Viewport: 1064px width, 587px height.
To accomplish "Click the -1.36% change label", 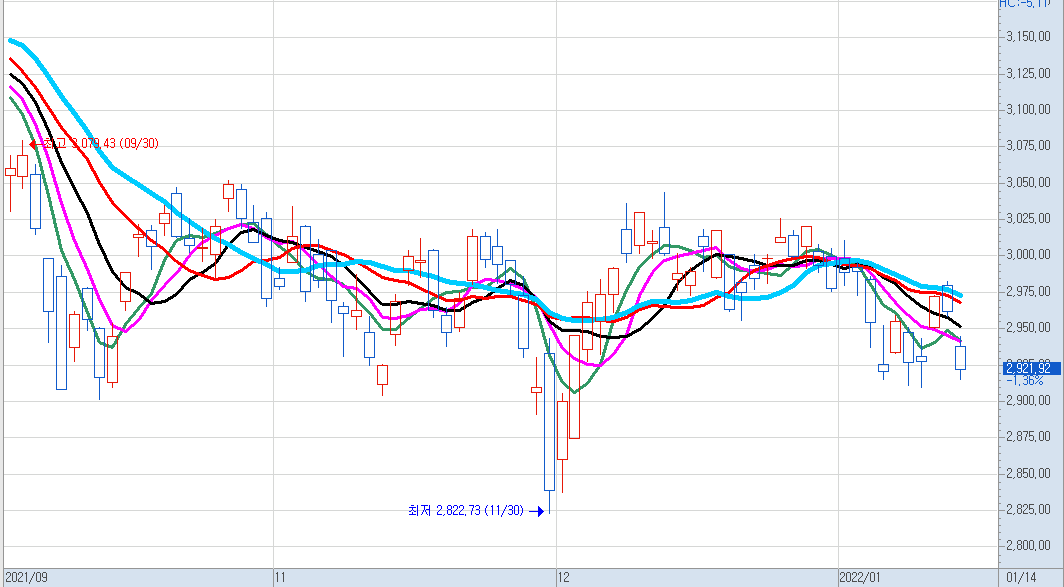I will pyautogui.click(x=1025, y=381).
